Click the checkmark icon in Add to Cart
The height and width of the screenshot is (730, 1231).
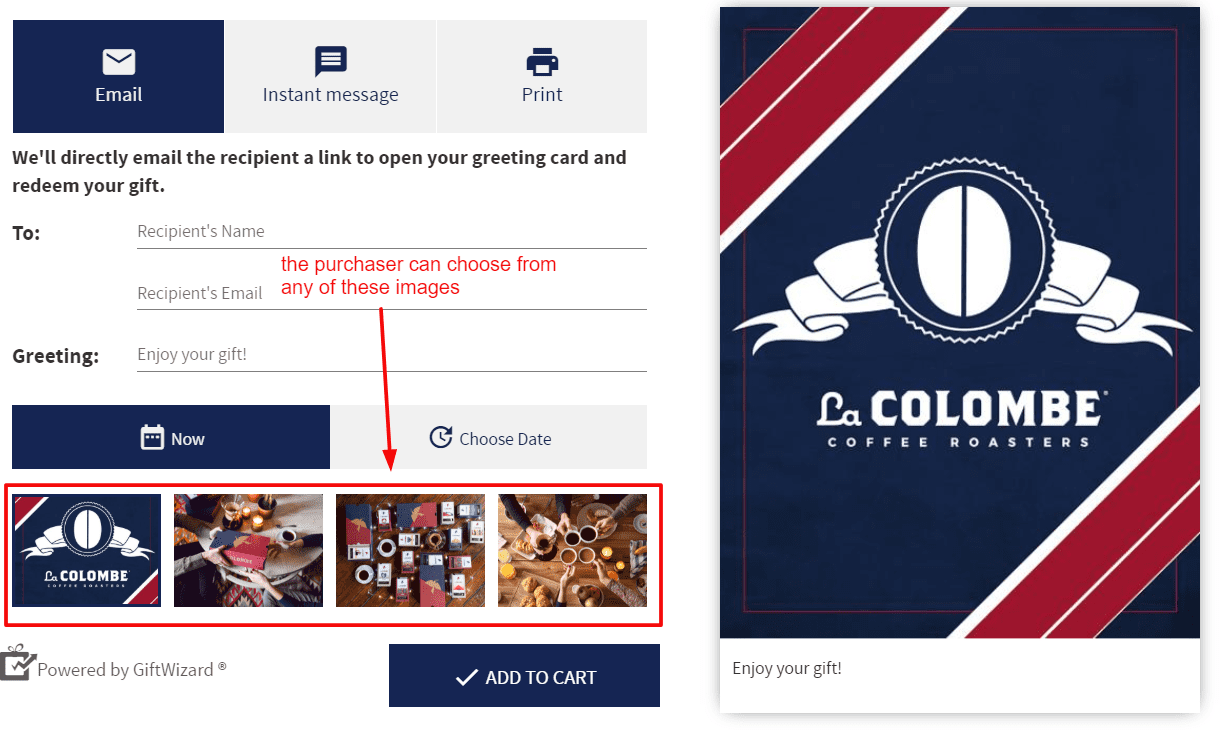466,677
